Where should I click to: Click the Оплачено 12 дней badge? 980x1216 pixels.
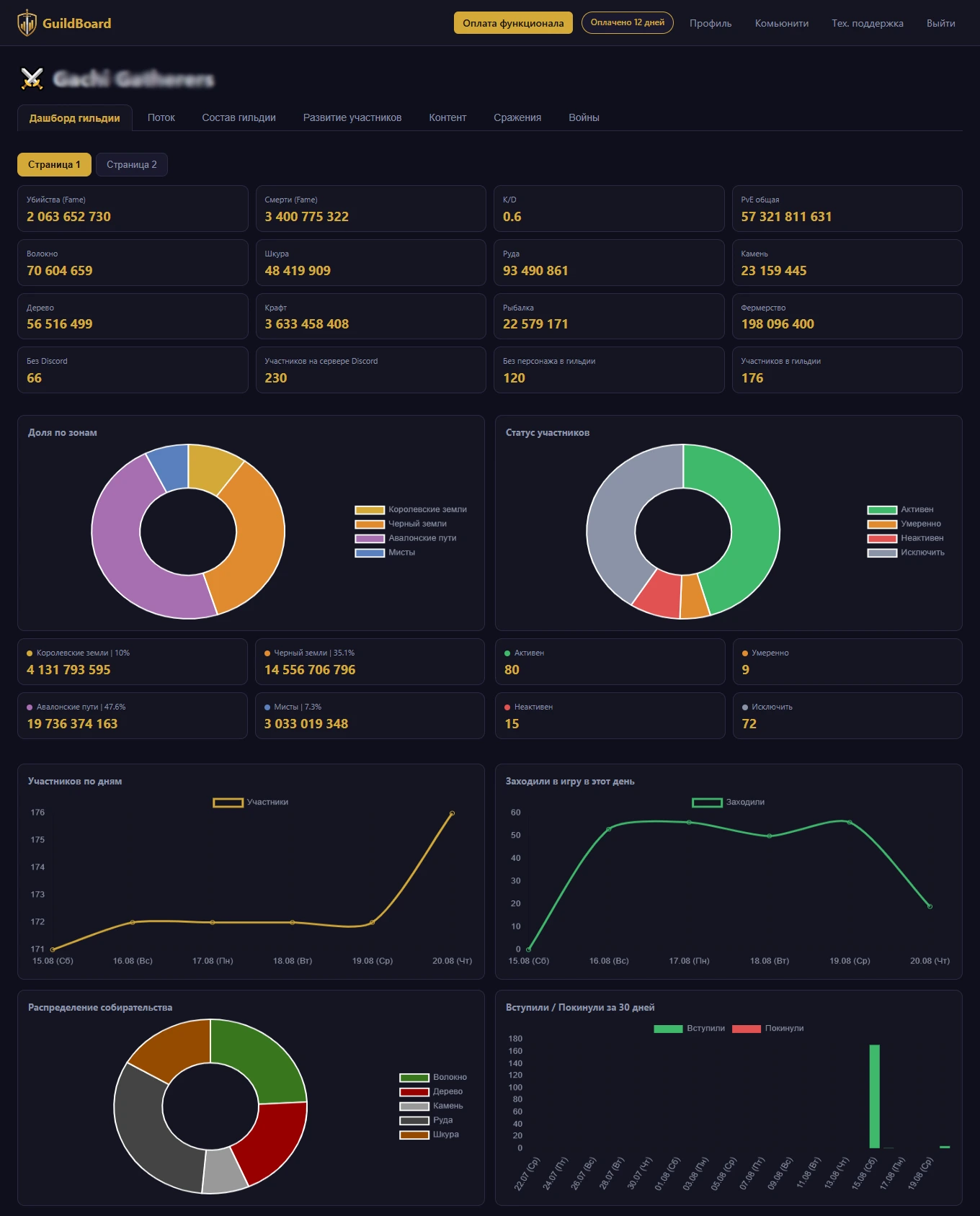point(628,22)
